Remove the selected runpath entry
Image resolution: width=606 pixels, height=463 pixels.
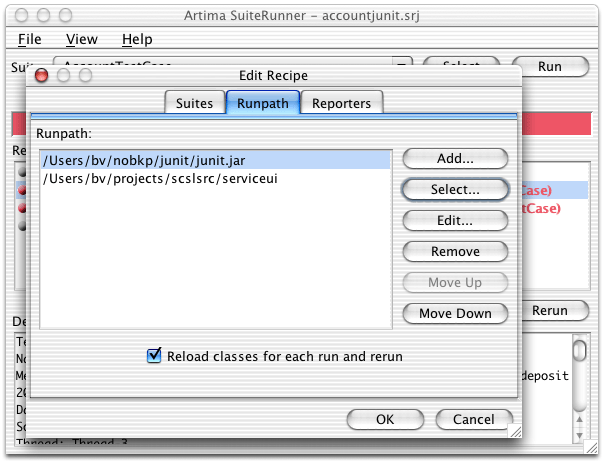[x=455, y=251]
